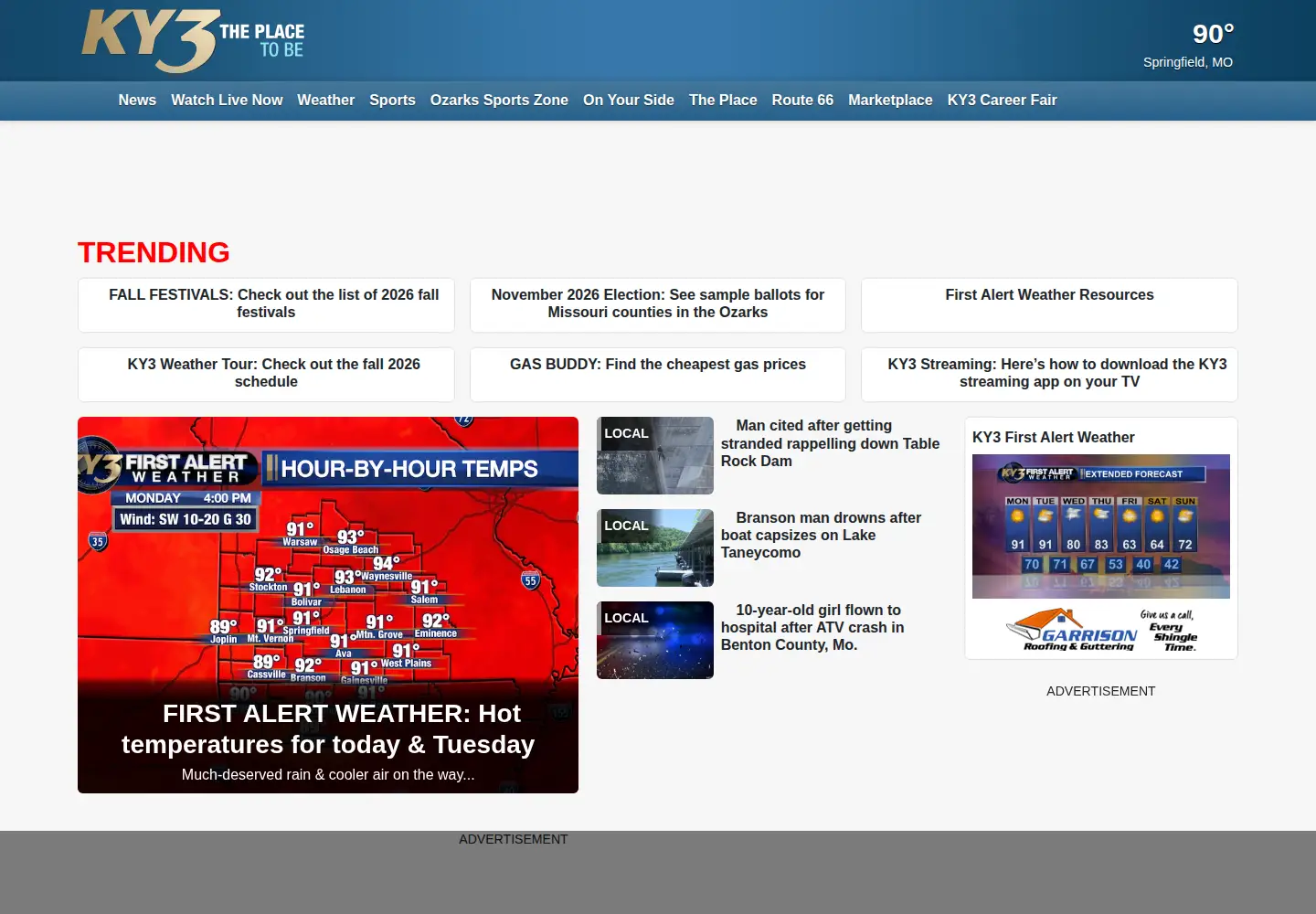Open Marketplace from the navigation bar

(890, 101)
